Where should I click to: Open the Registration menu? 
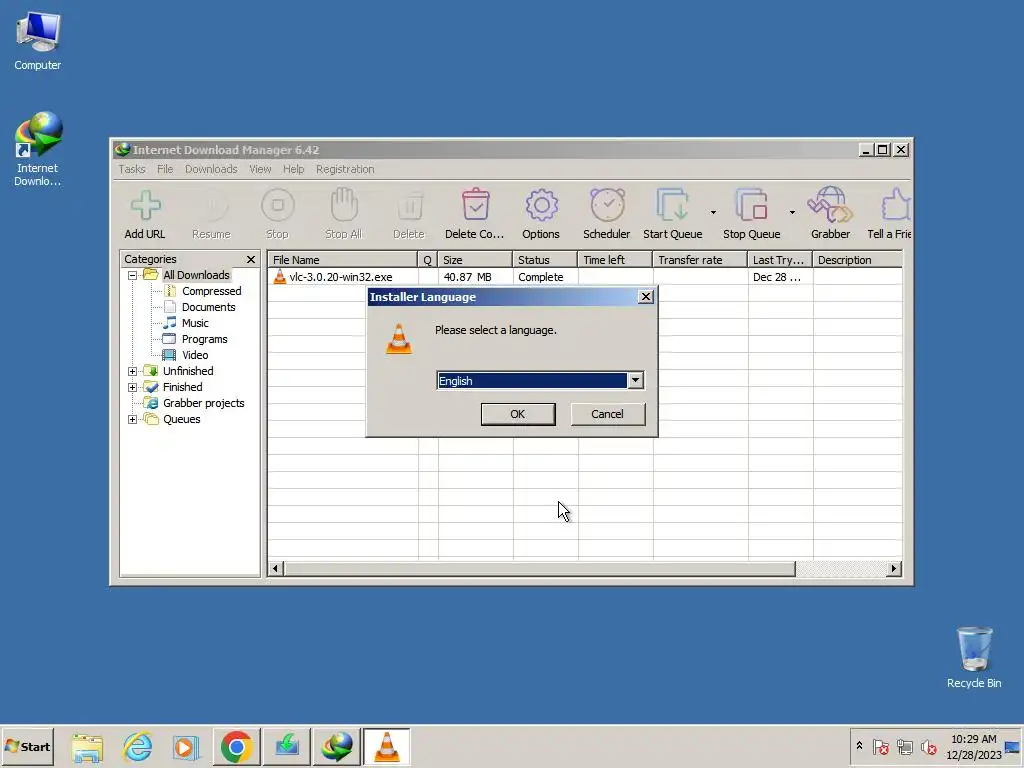(345, 169)
